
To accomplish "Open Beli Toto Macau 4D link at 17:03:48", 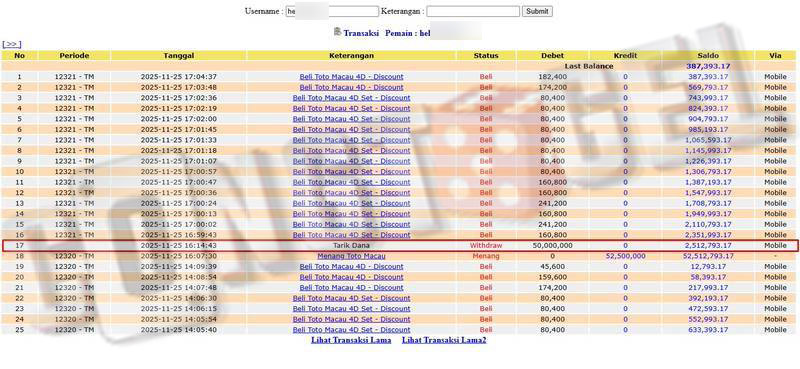I will point(352,87).
